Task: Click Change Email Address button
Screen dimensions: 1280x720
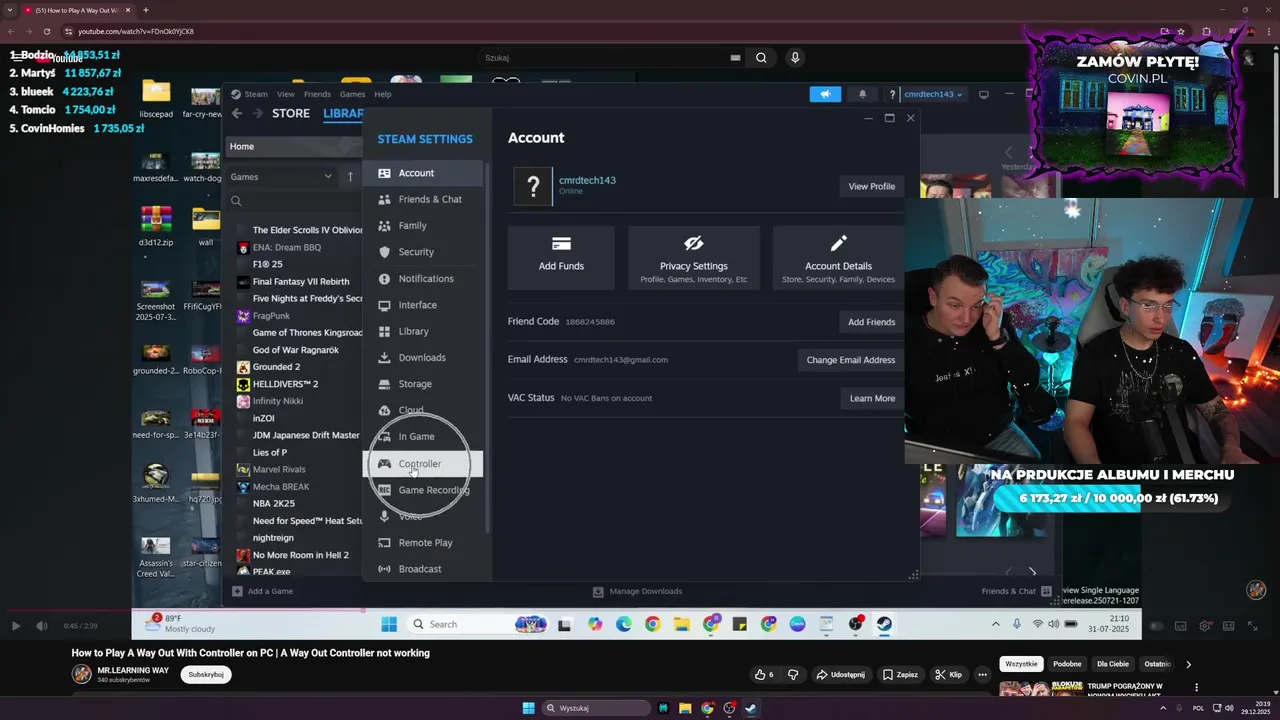Action: (851, 360)
